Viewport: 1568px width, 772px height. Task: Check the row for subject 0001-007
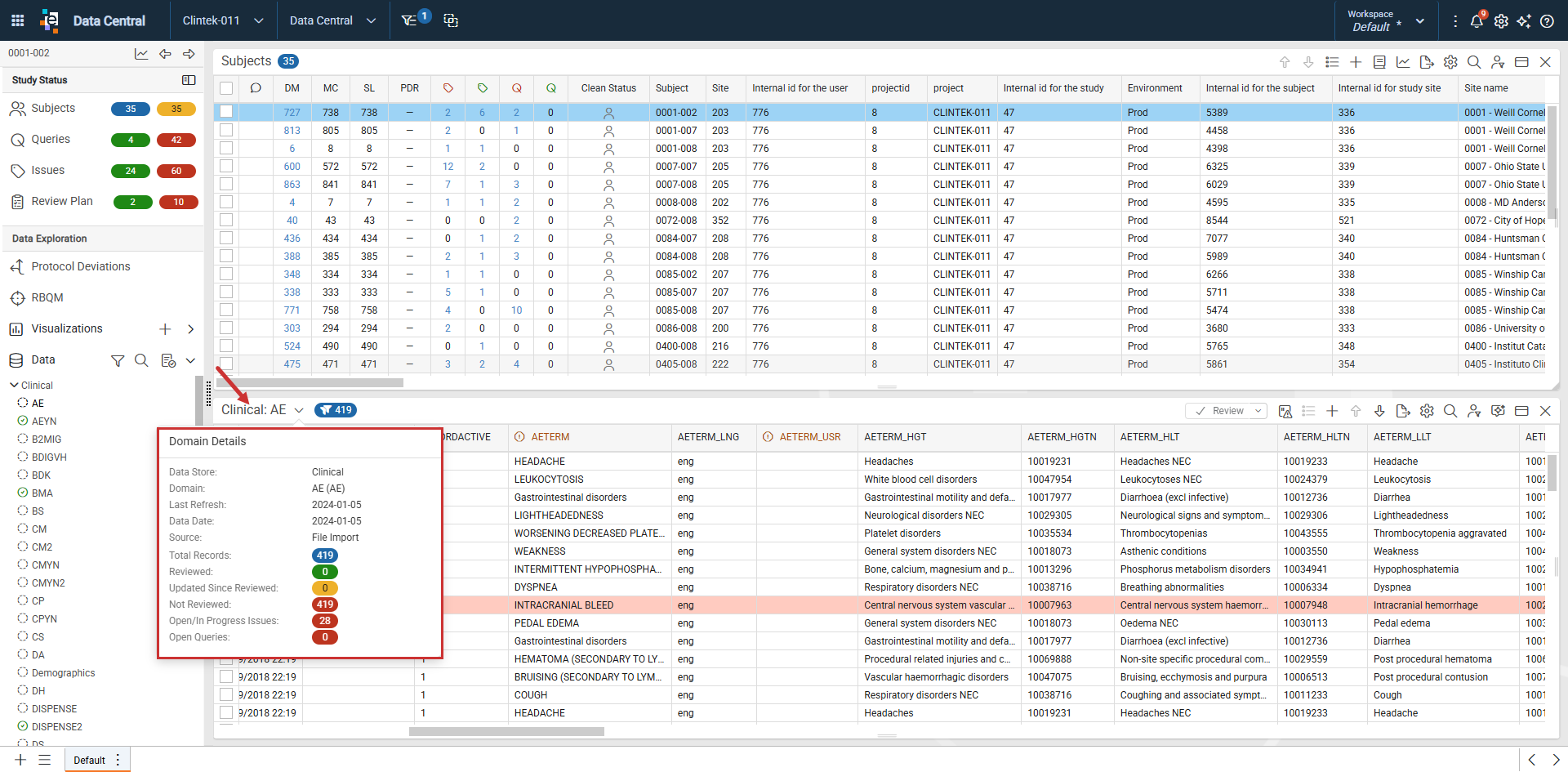(226, 131)
